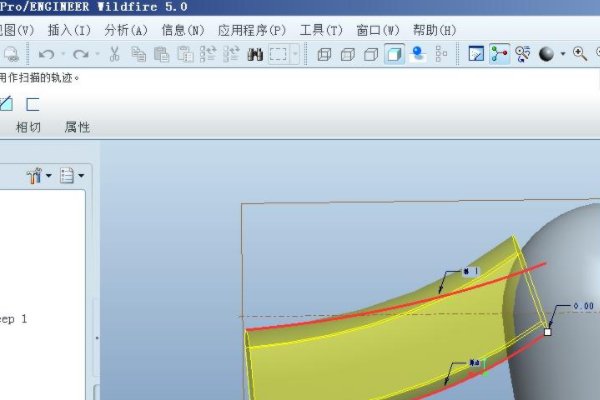Toggle wireframe display mode

pyautogui.click(x=325, y=54)
